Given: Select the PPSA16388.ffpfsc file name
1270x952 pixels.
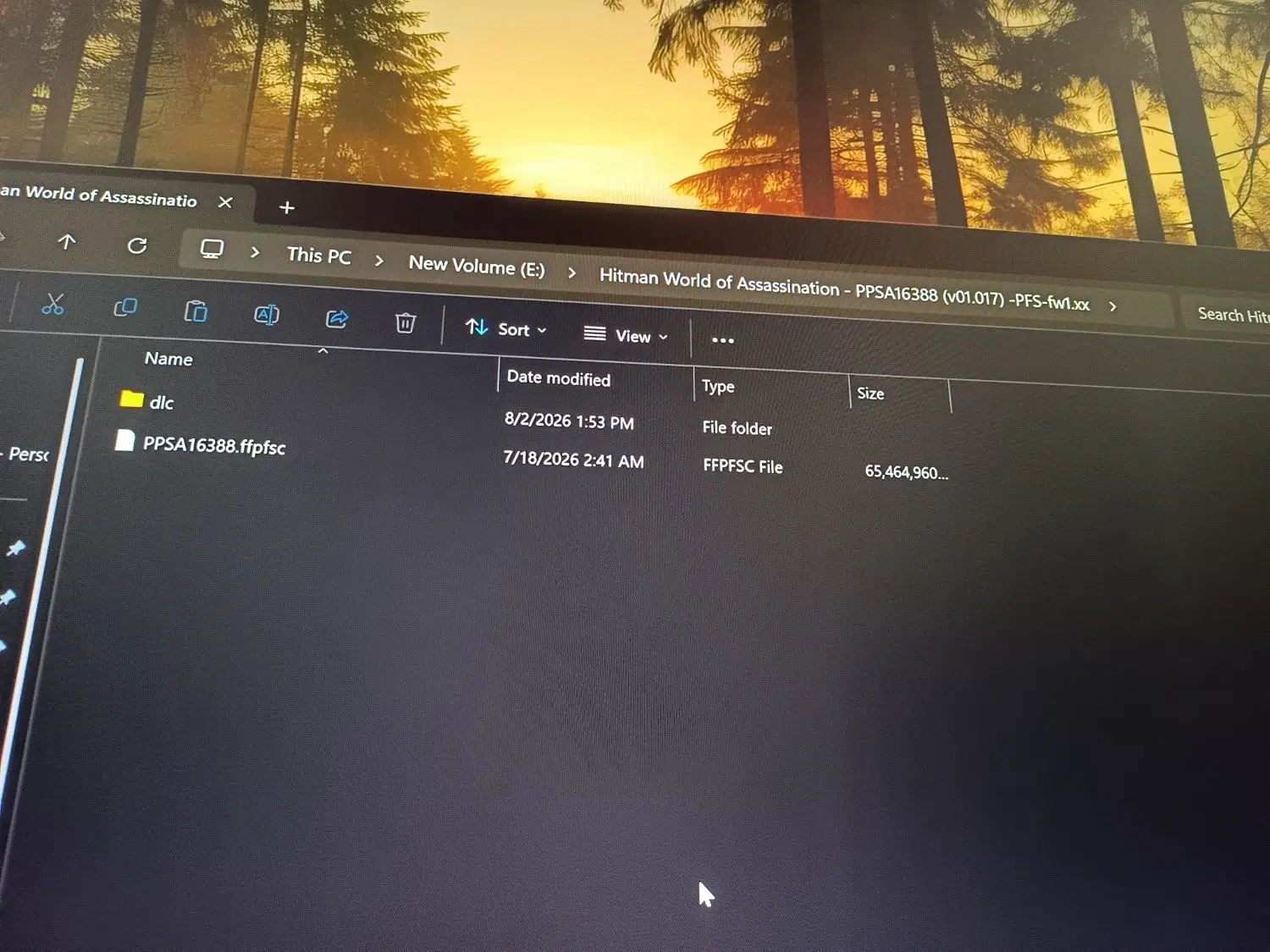Looking at the screenshot, I should 214,446.
